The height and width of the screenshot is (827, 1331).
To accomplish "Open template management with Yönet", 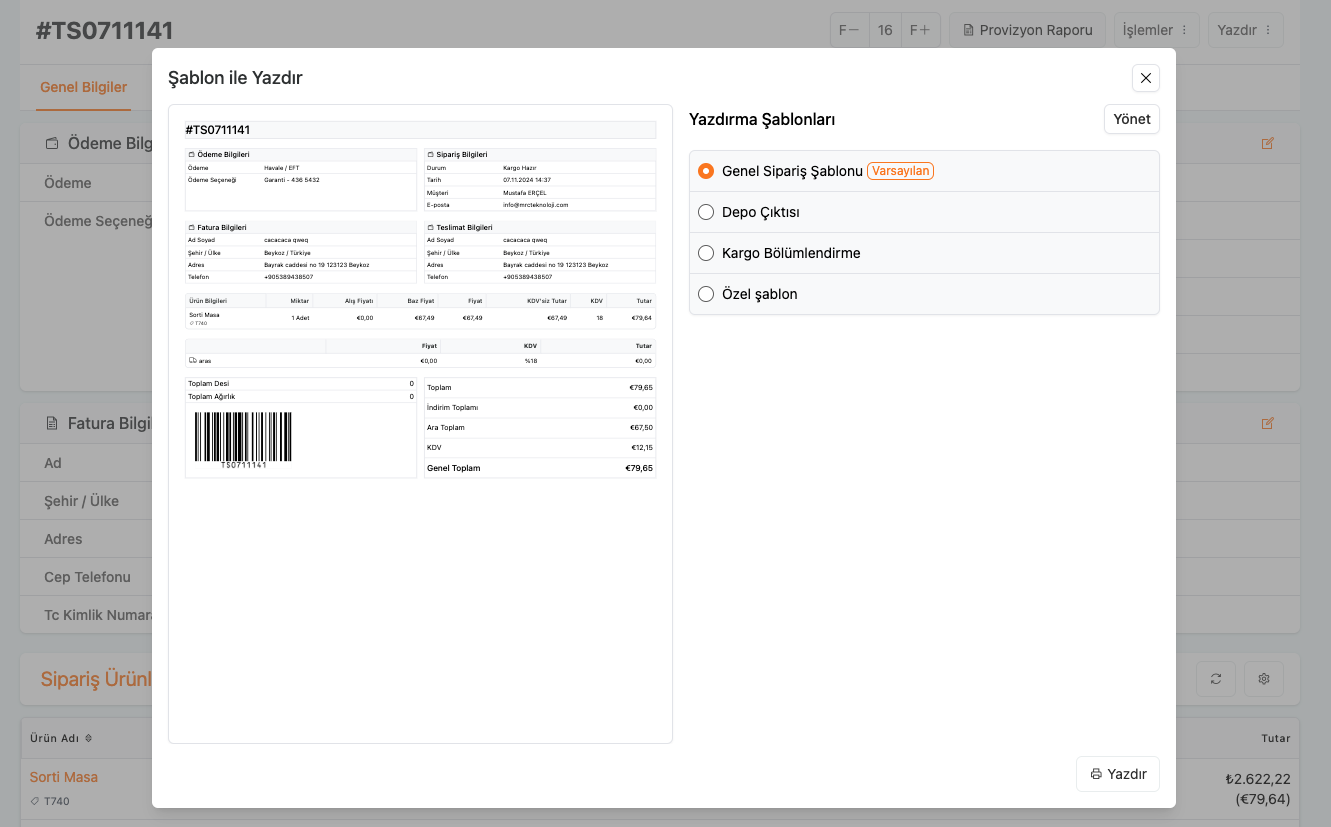I will (1132, 119).
